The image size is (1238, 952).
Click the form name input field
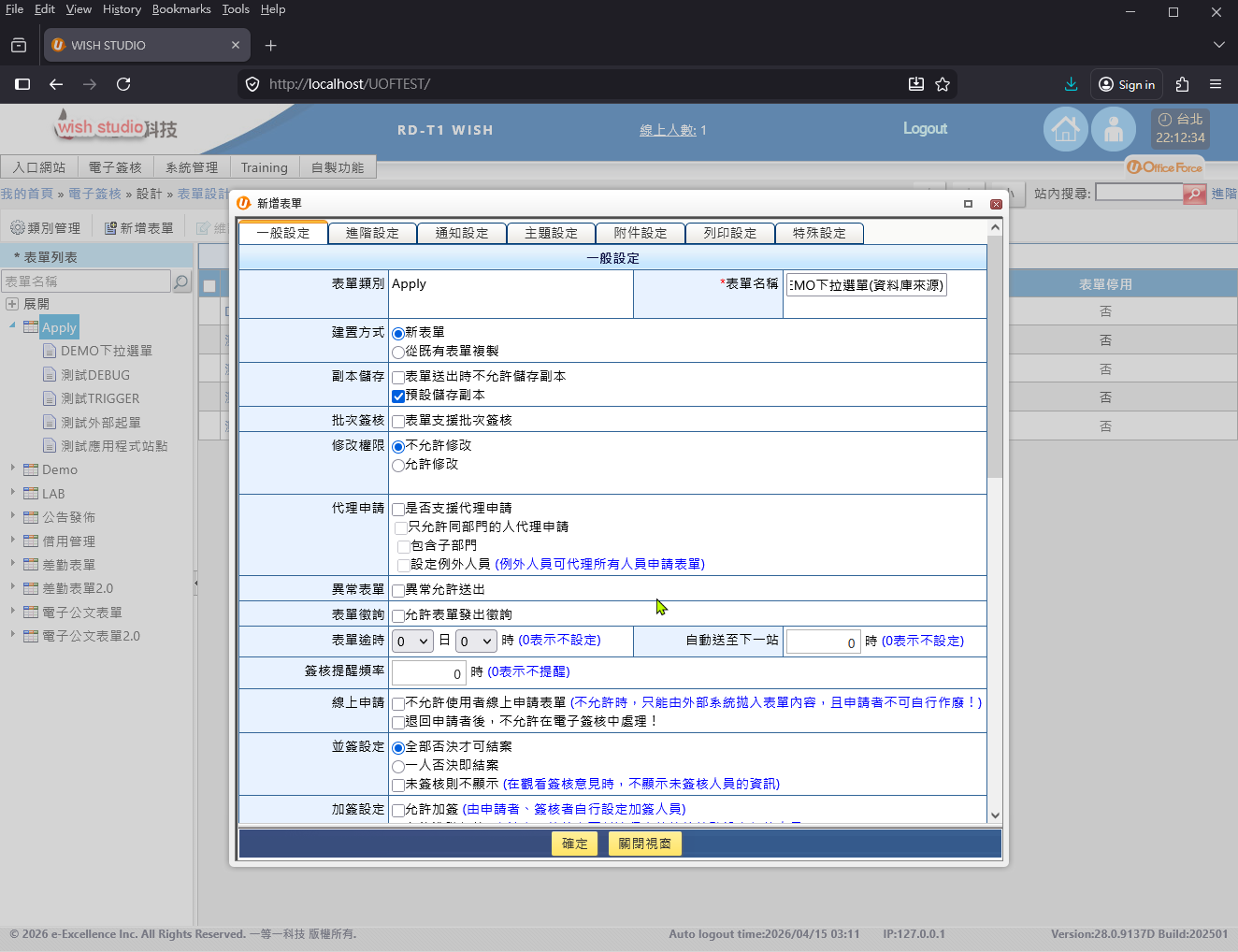(866, 285)
